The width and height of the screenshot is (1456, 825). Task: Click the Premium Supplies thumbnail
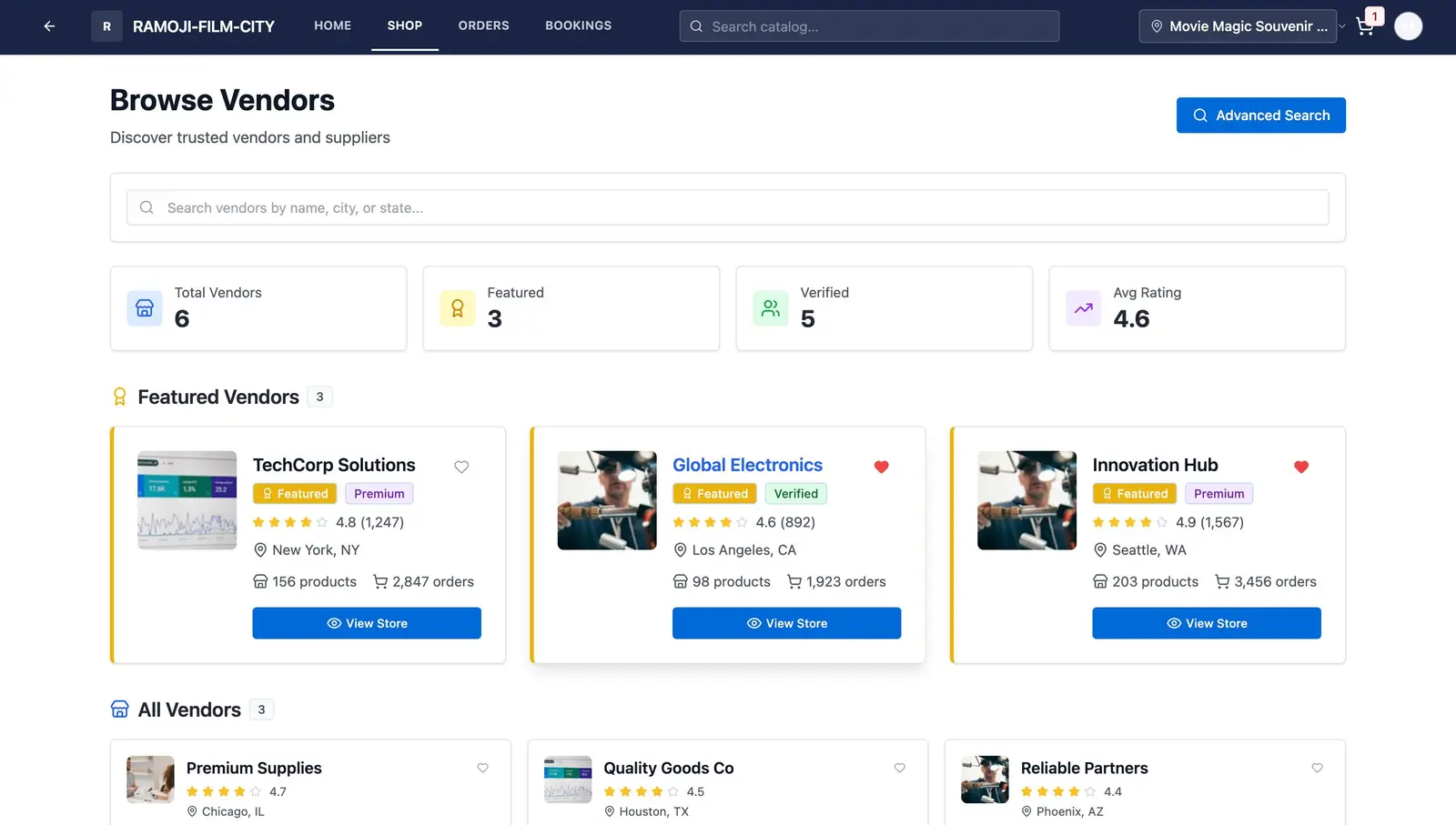(x=150, y=780)
